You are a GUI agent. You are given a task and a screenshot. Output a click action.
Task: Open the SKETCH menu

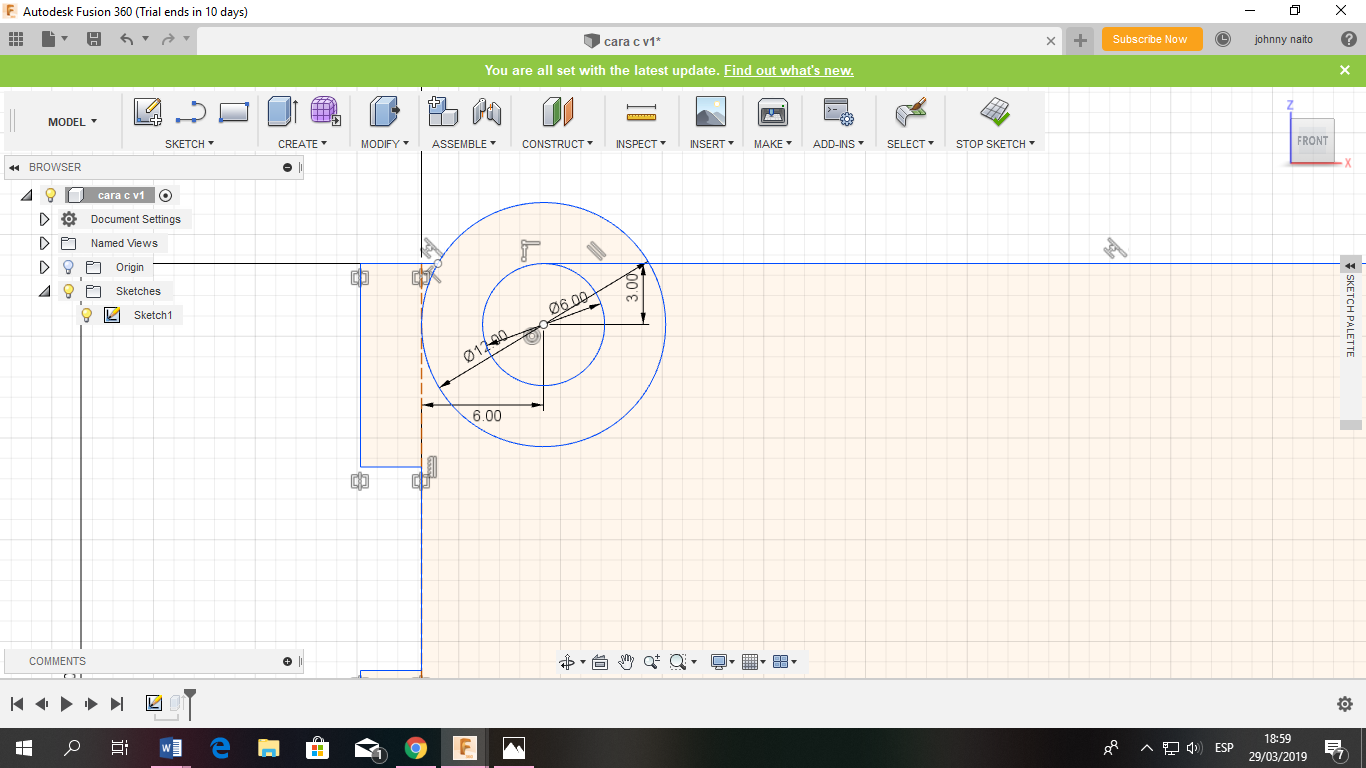pos(189,144)
